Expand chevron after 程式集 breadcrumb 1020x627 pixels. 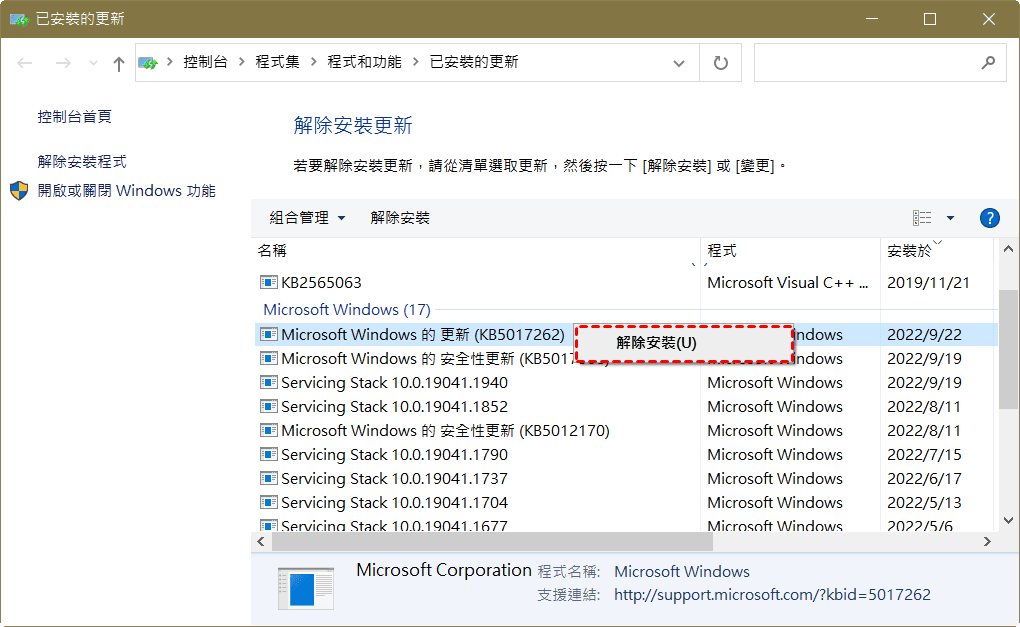click(x=314, y=62)
